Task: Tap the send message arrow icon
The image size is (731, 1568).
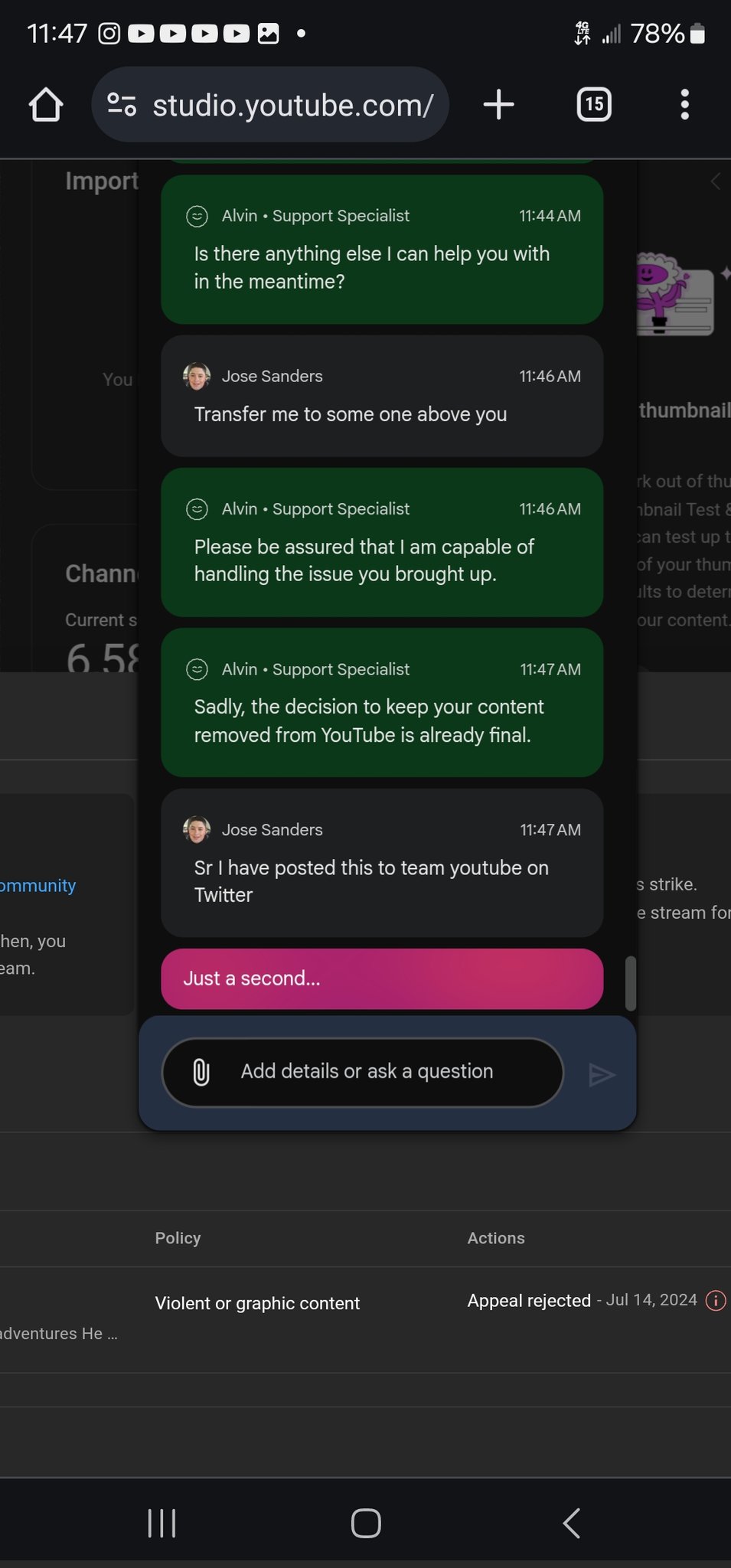Action: (602, 1075)
